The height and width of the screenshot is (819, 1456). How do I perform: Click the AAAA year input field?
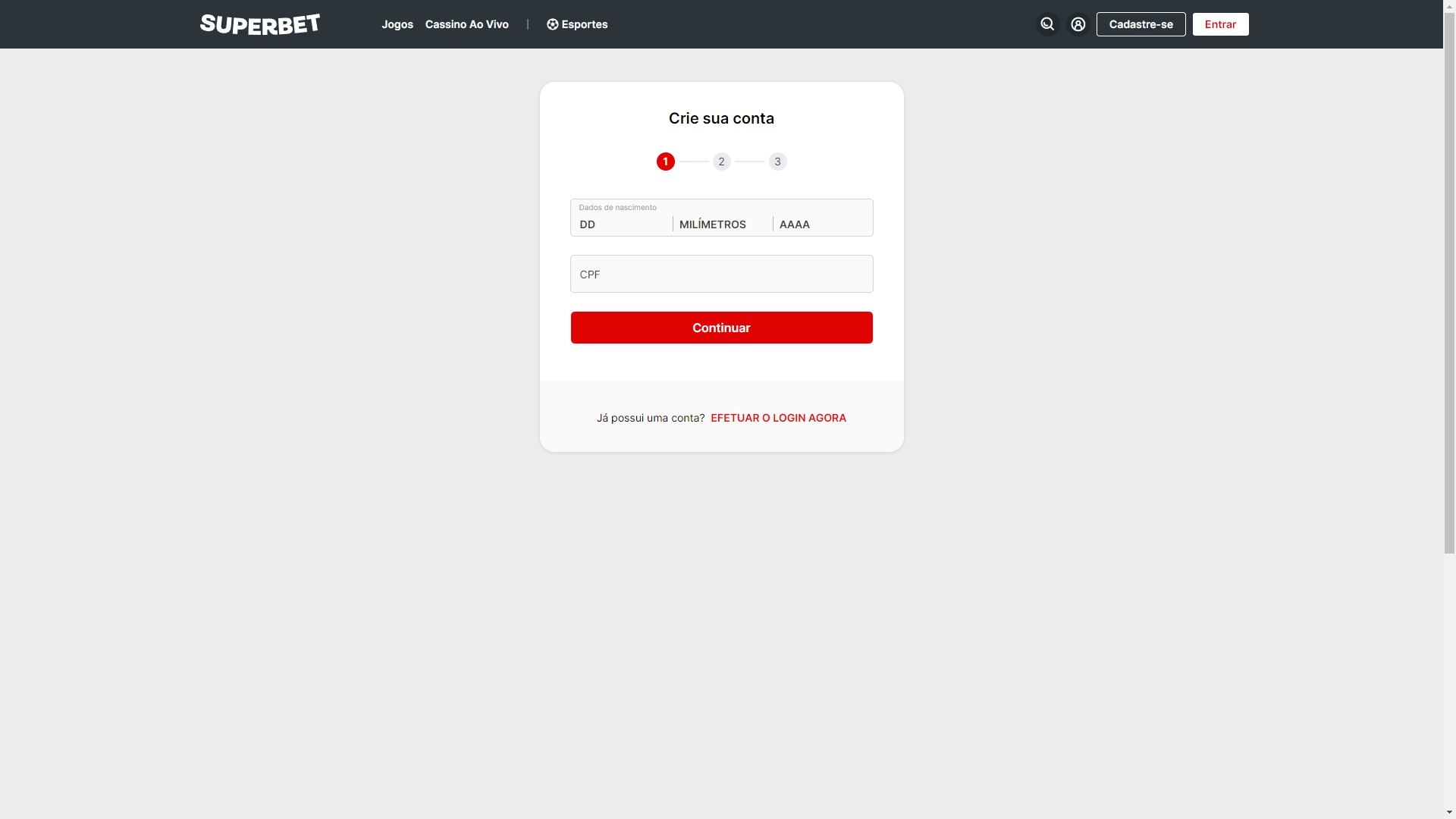[823, 224]
